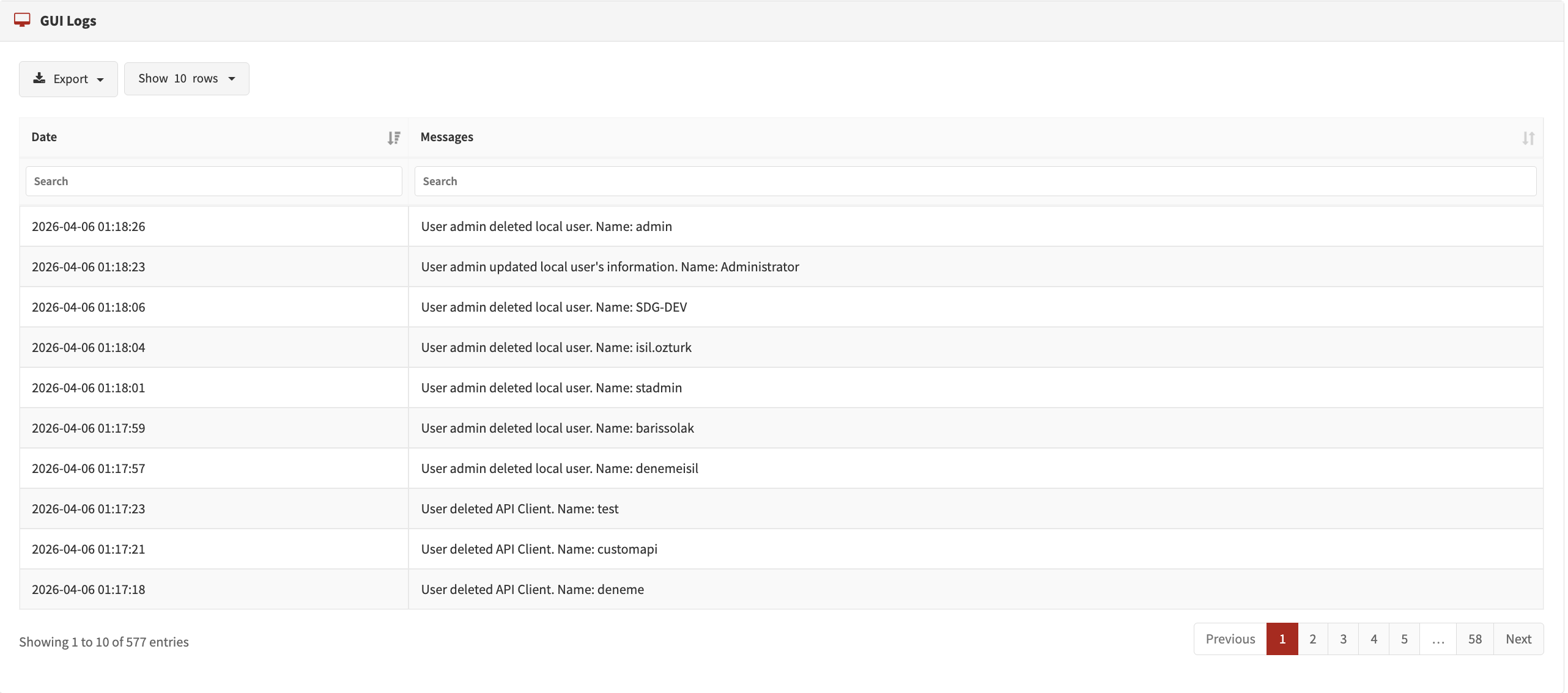
Task: Click the GUI Logs monitor icon
Action: [22, 20]
